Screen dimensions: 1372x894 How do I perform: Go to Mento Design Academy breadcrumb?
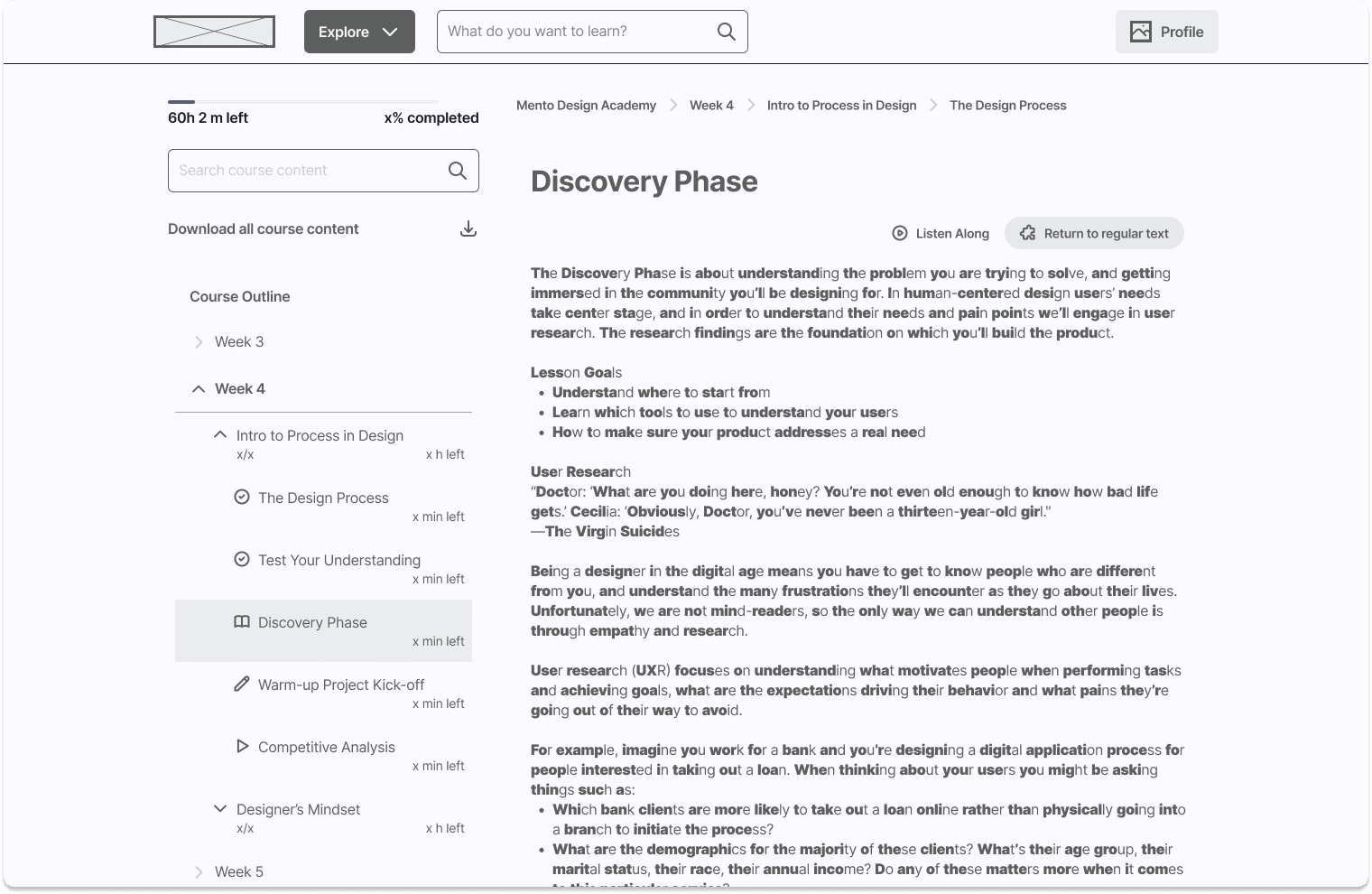pos(586,106)
